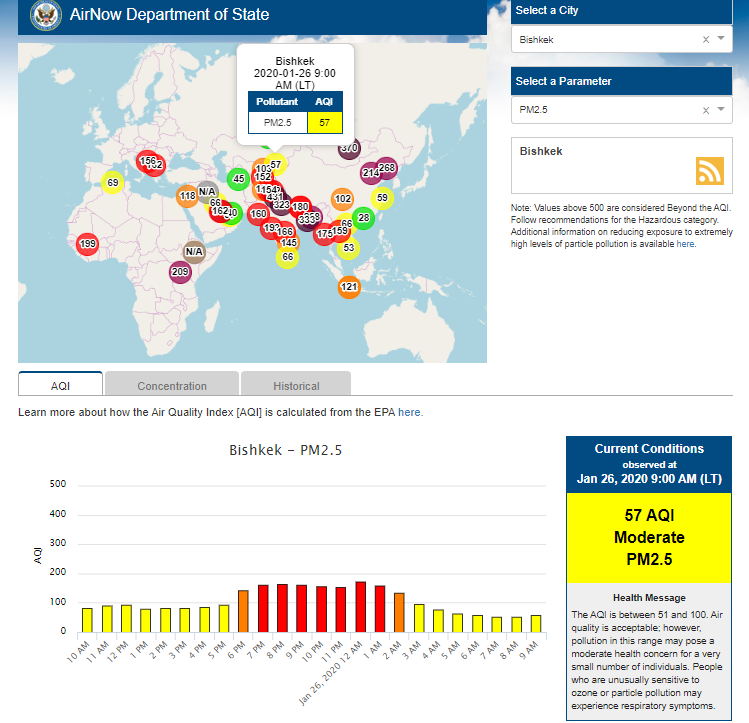Open the Historical tab
Image resolution: width=749 pixels, height=723 pixels.
coord(296,386)
